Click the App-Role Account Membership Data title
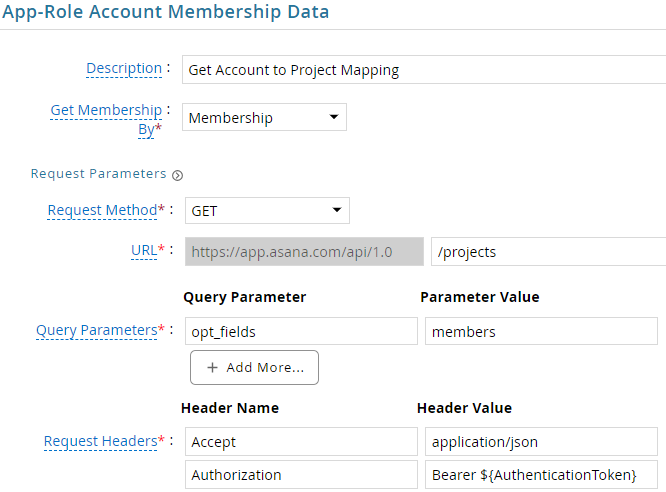Image resolution: width=666 pixels, height=492 pixels. (166, 11)
